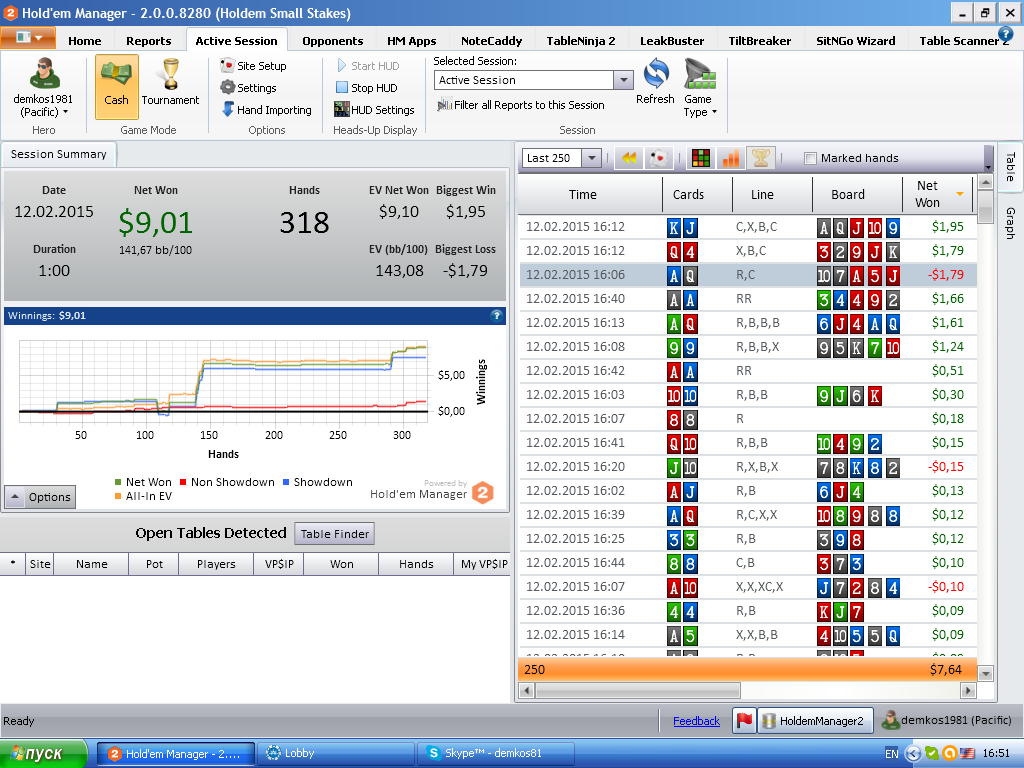Select the 16:06 AQ hand row

tap(748, 275)
